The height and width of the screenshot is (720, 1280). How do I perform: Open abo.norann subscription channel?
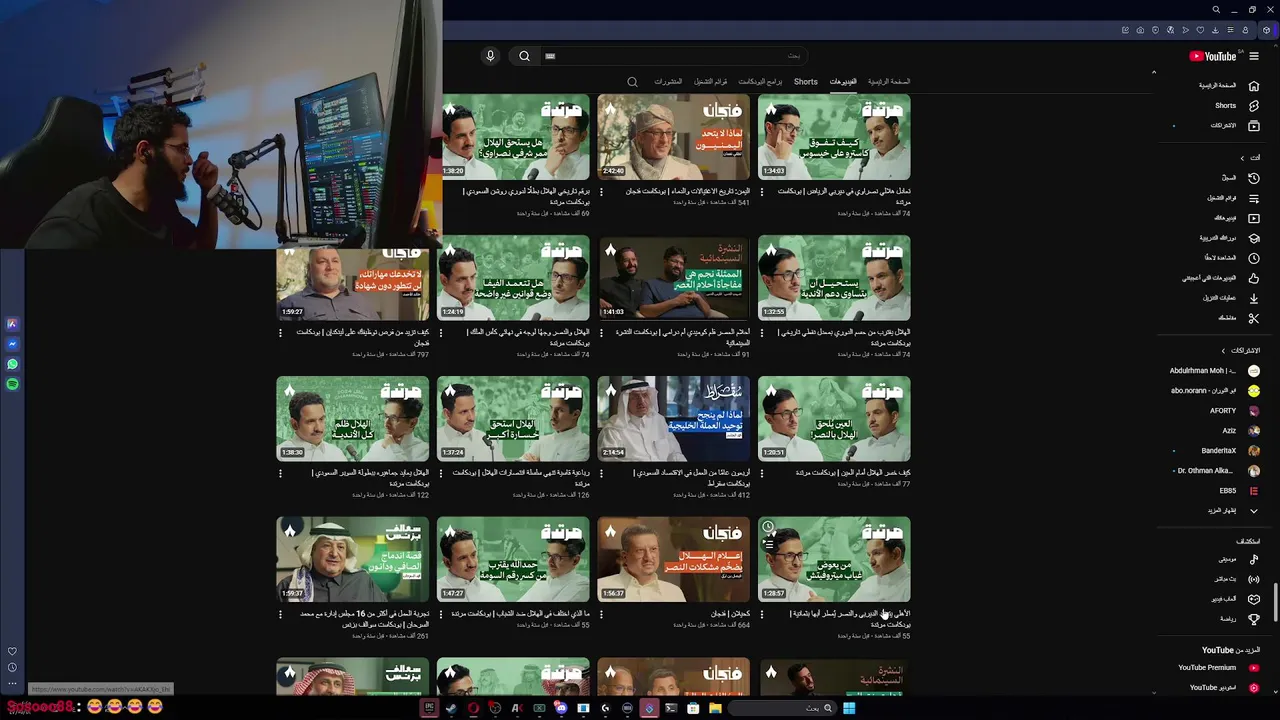point(1214,391)
